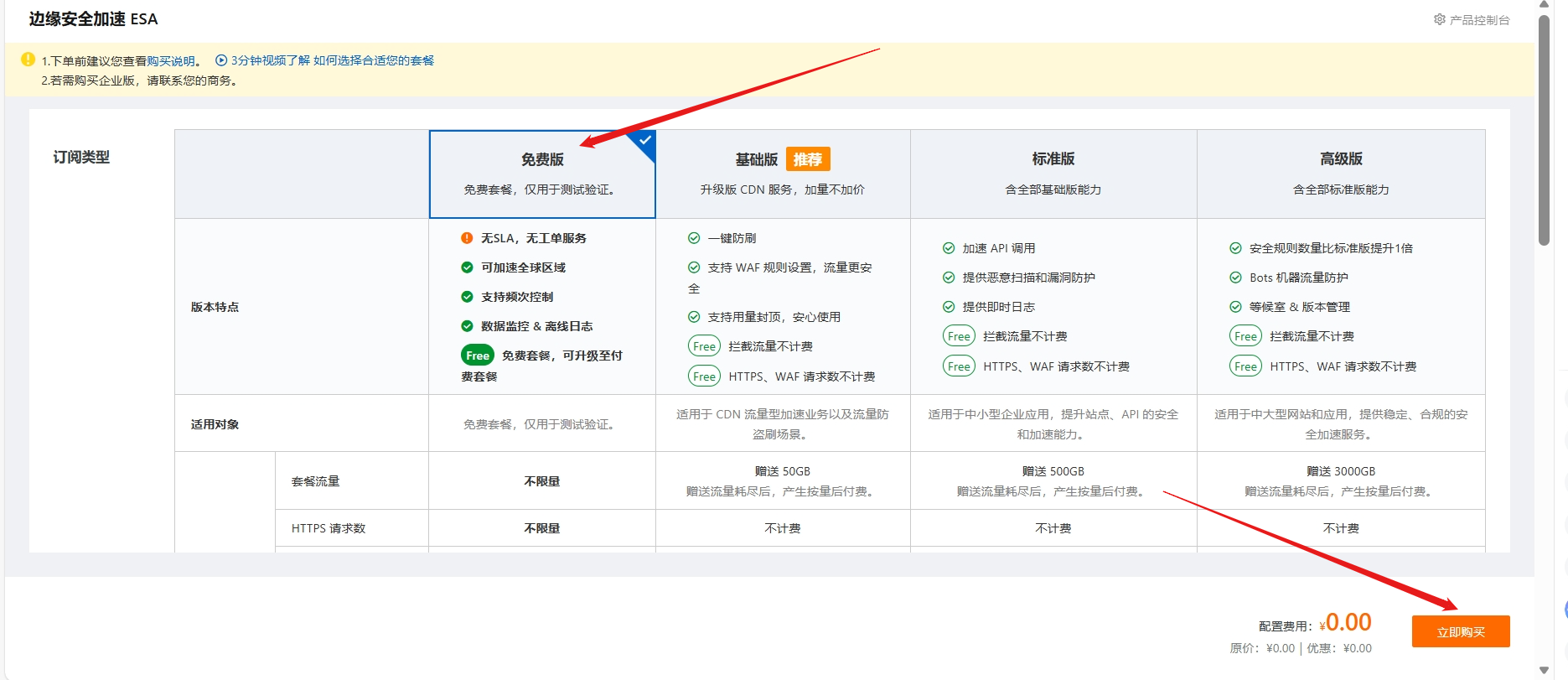Image resolution: width=1568 pixels, height=680 pixels.
Task: Click the checkmark icon beside 加速 API 调用
Action: coord(949,248)
